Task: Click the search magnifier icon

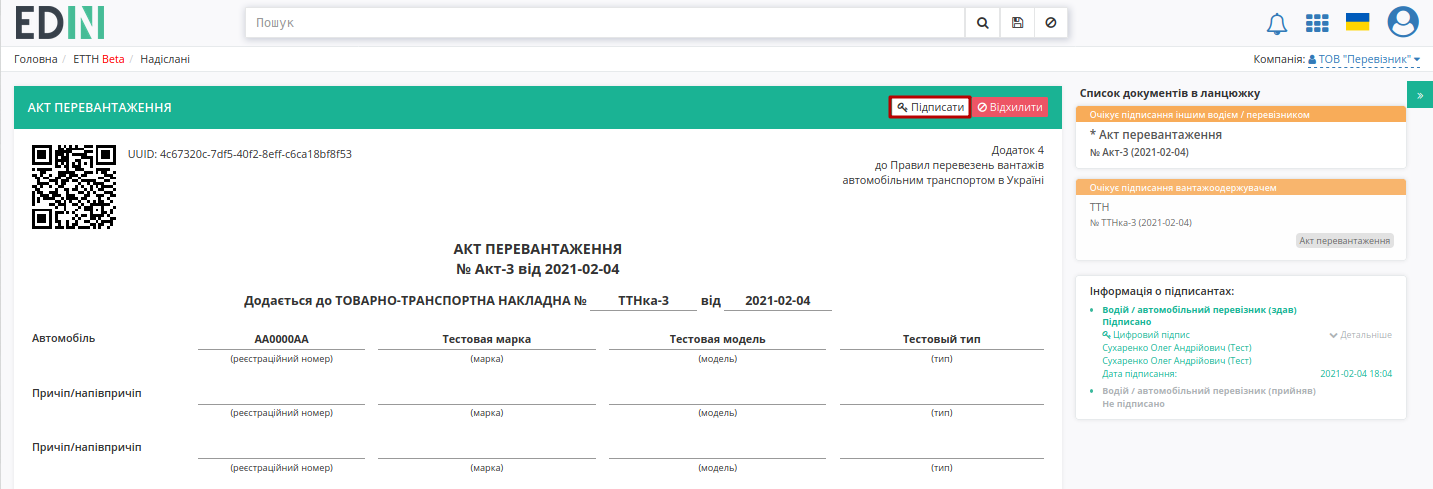Action: (x=982, y=22)
